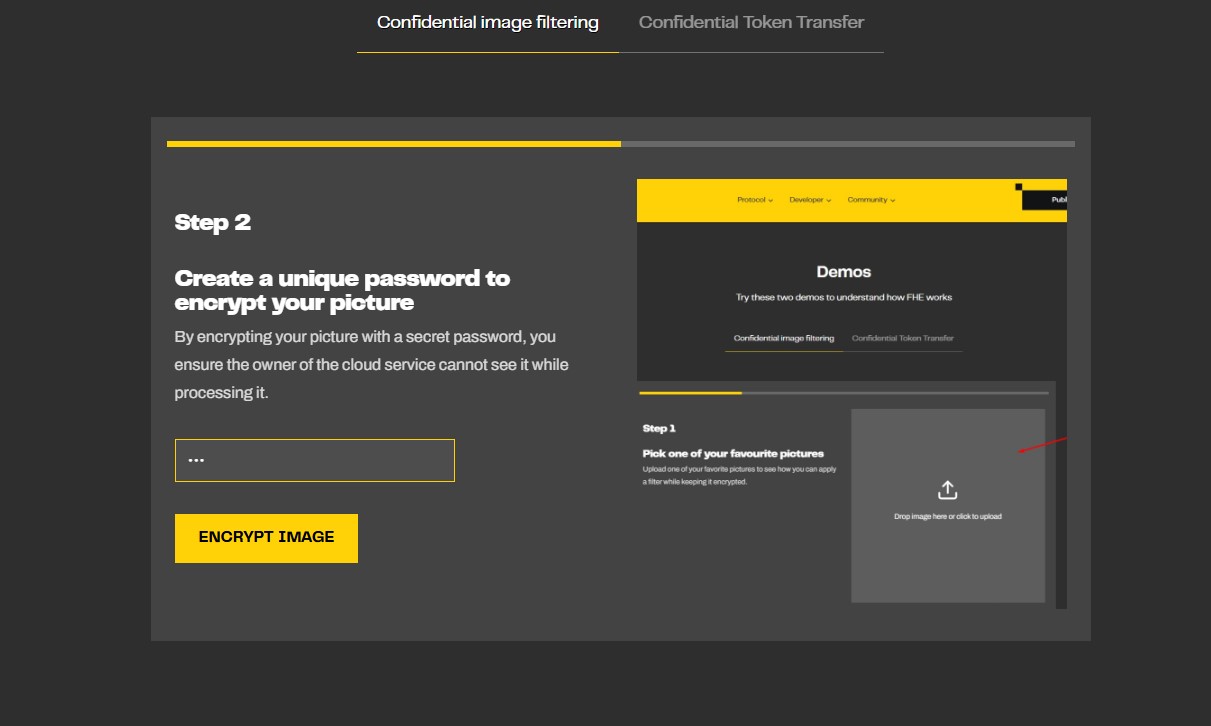This screenshot has width=1211, height=726.
Task: Select the Confidential image filtering tab
Action: click(x=487, y=22)
